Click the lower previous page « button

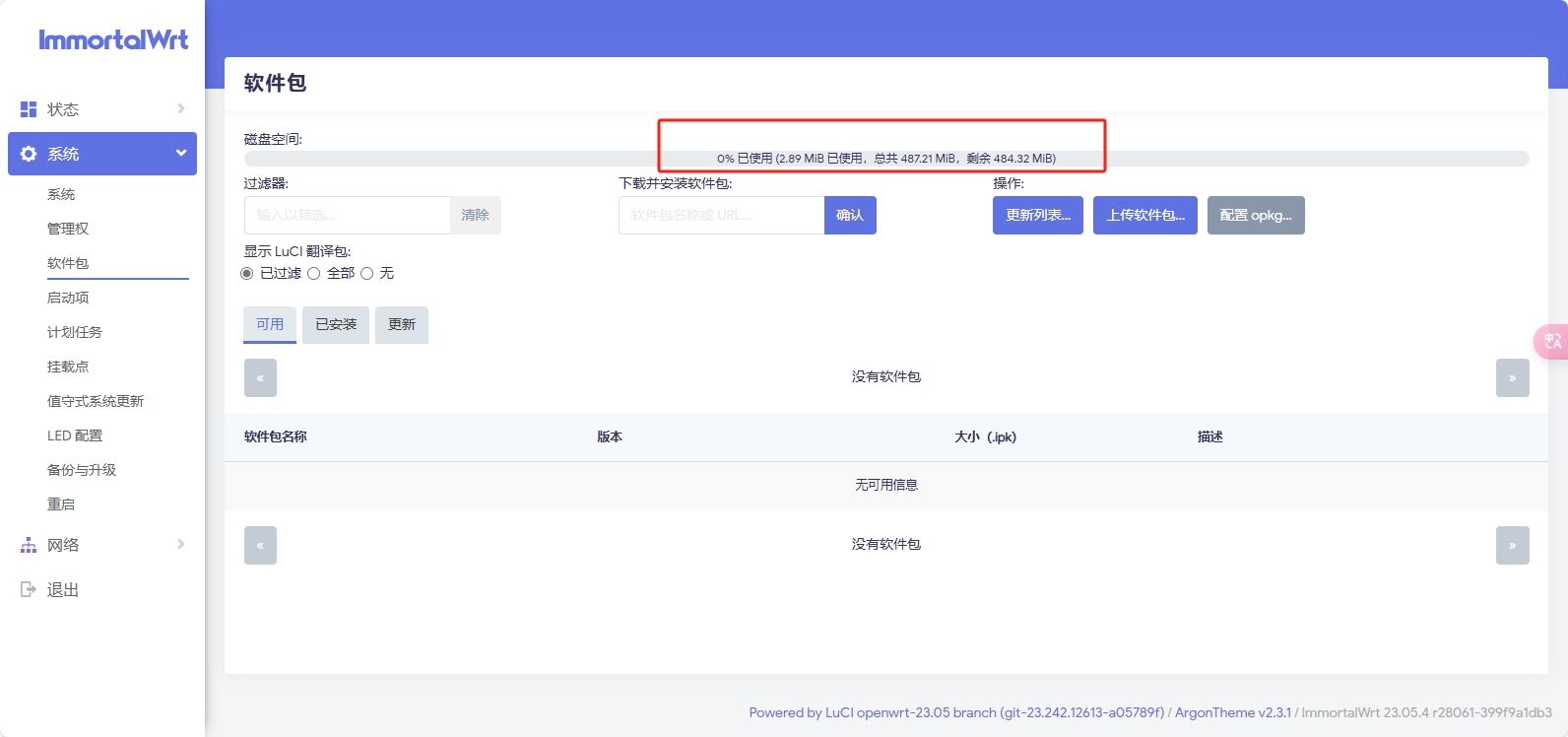pyautogui.click(x=260, y=545)
